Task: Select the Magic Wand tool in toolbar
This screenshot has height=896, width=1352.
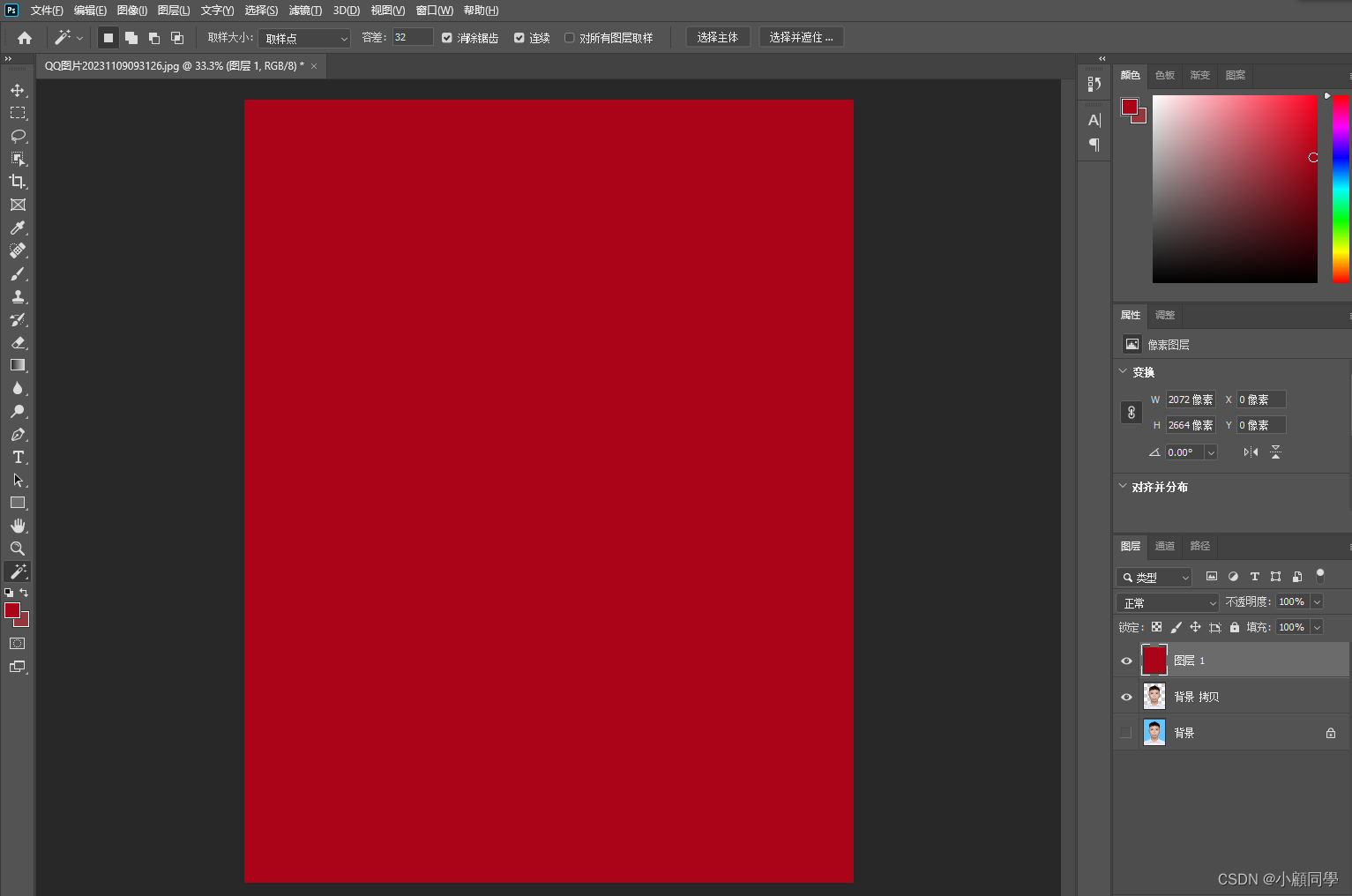Action: [18, 571]
